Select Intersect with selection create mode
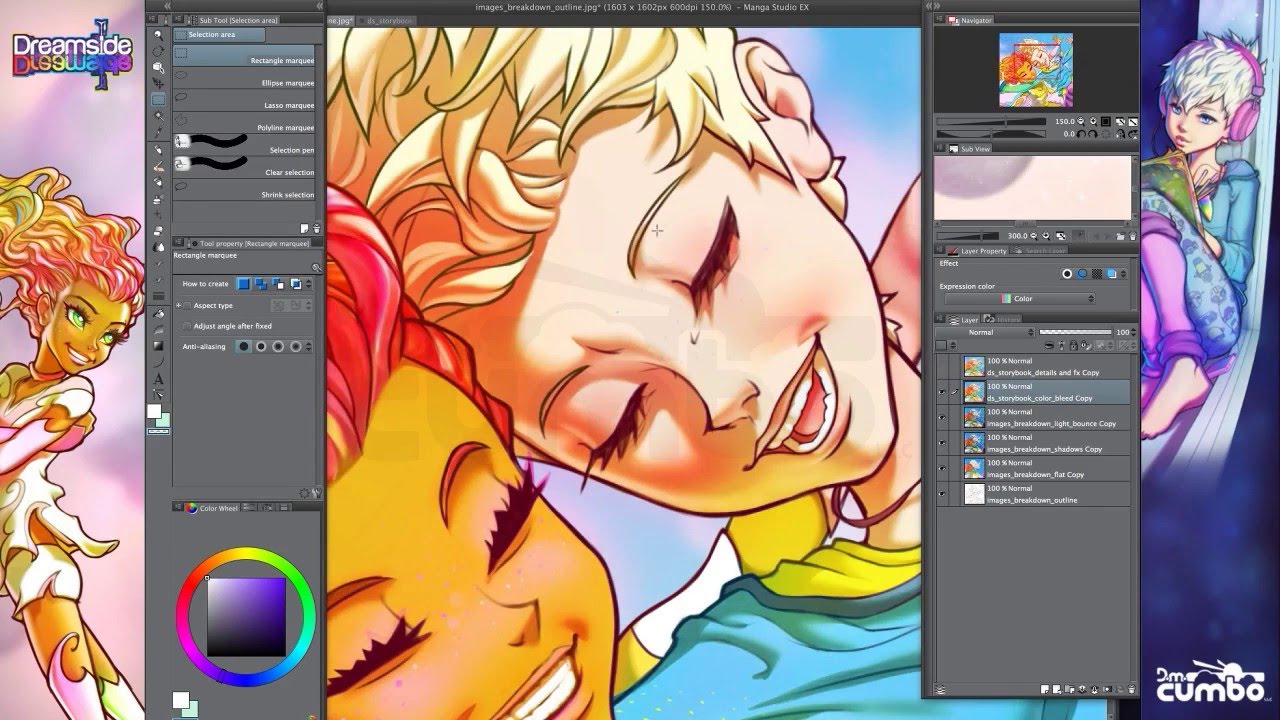 [295, 284]
